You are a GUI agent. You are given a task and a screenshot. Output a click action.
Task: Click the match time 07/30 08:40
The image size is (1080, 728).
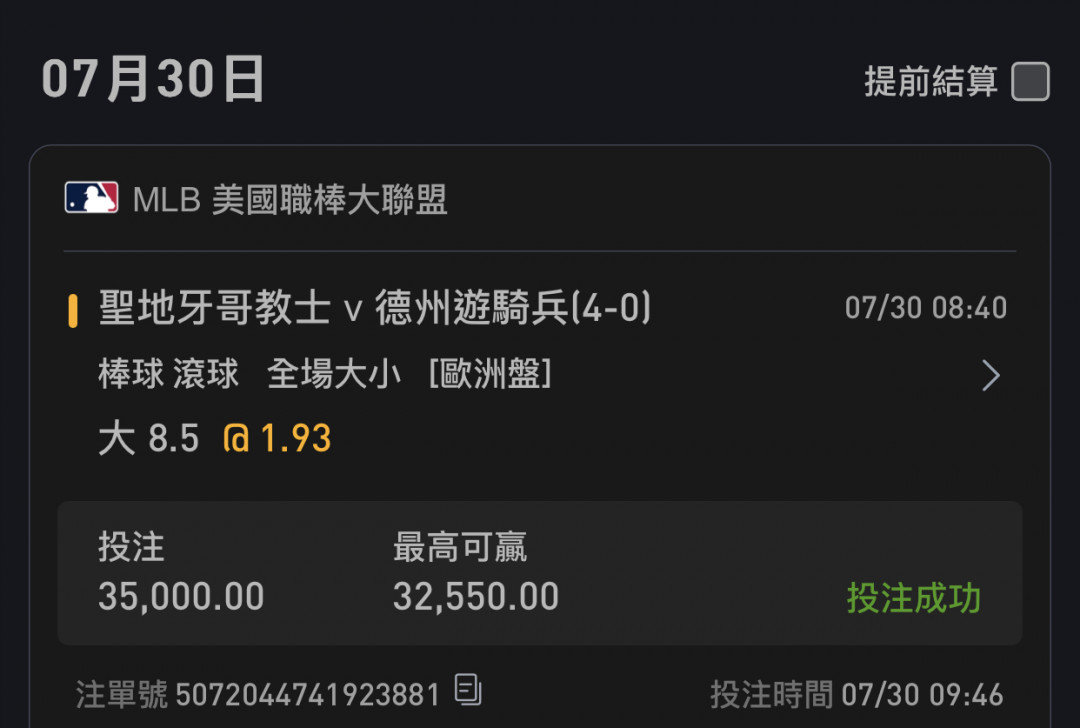coord(926,307)
